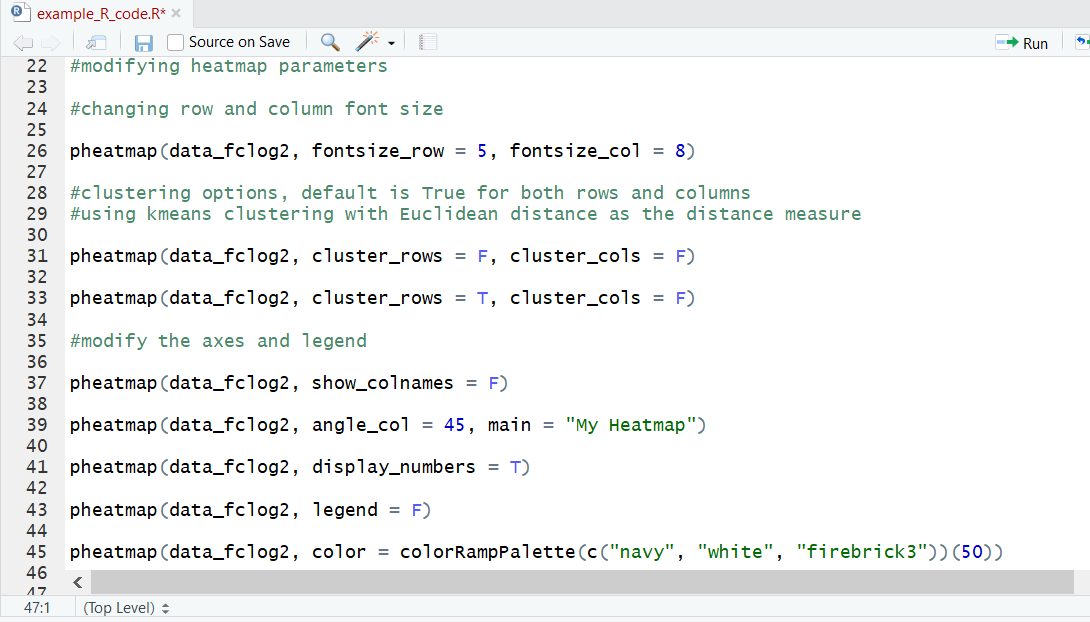Open Find and Replace with the magnifying glass

click(328, 42)
